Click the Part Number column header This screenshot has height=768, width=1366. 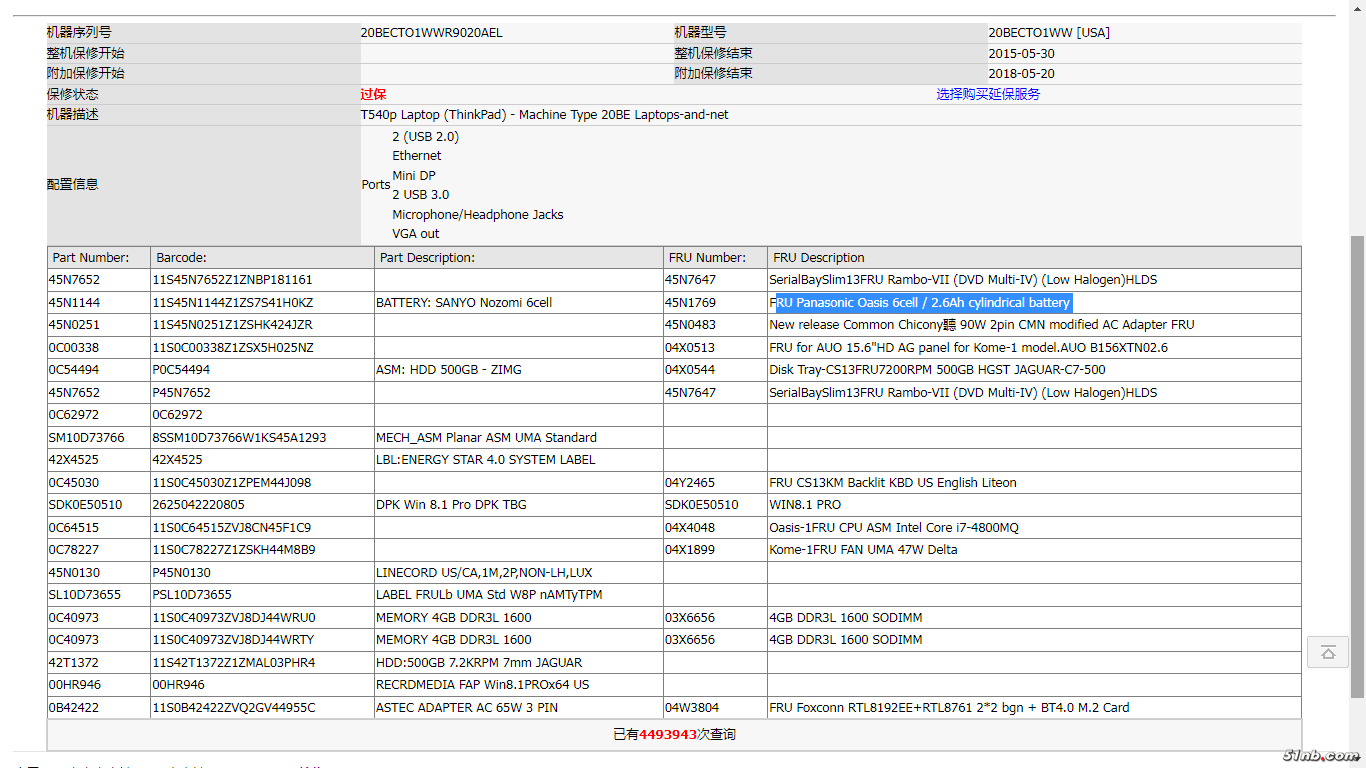[x=91, y=258]
